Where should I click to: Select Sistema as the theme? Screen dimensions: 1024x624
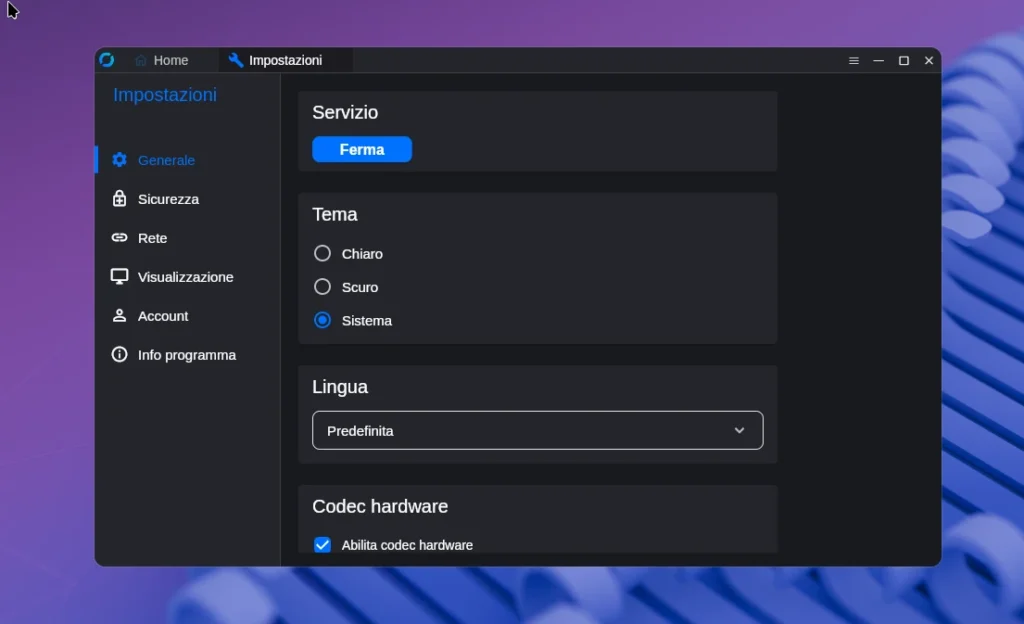click(x=322, y=320)
